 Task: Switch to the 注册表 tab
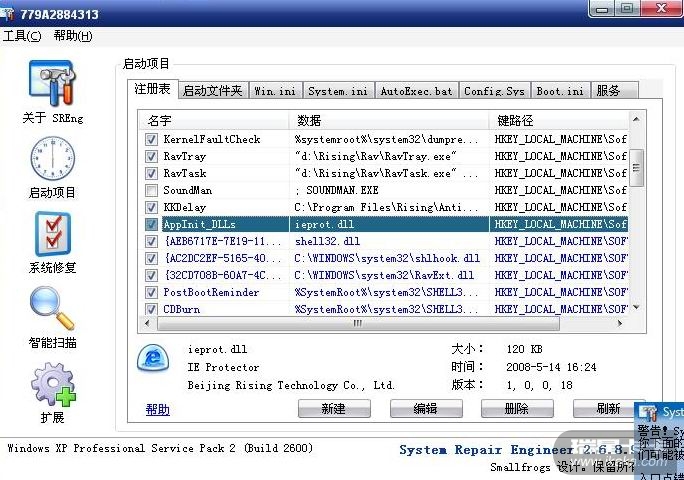pyautogui.click(x=152, y=89)
